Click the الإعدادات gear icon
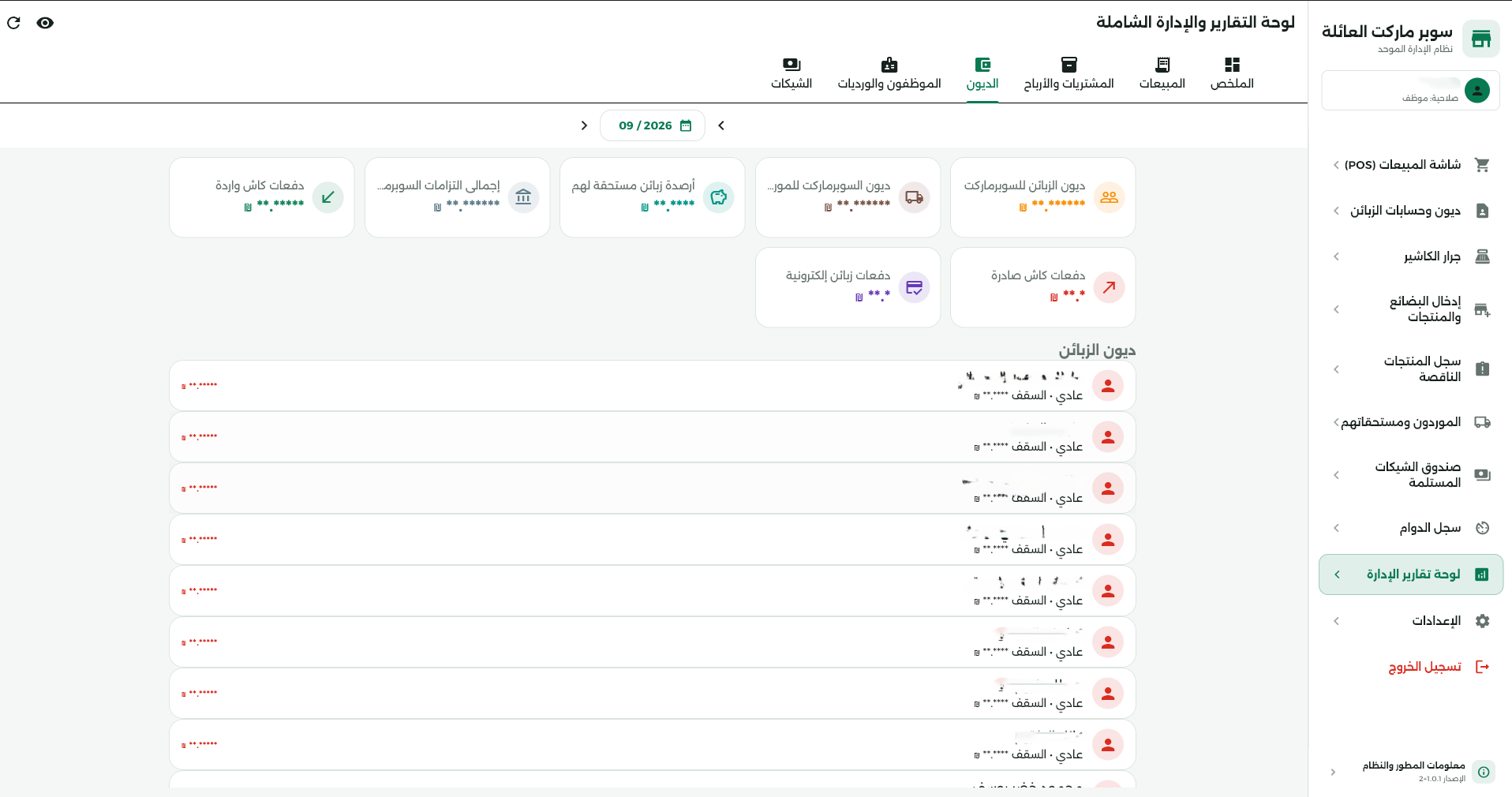This screenshot has width=1512, height=797. (x=1482, y=621)
